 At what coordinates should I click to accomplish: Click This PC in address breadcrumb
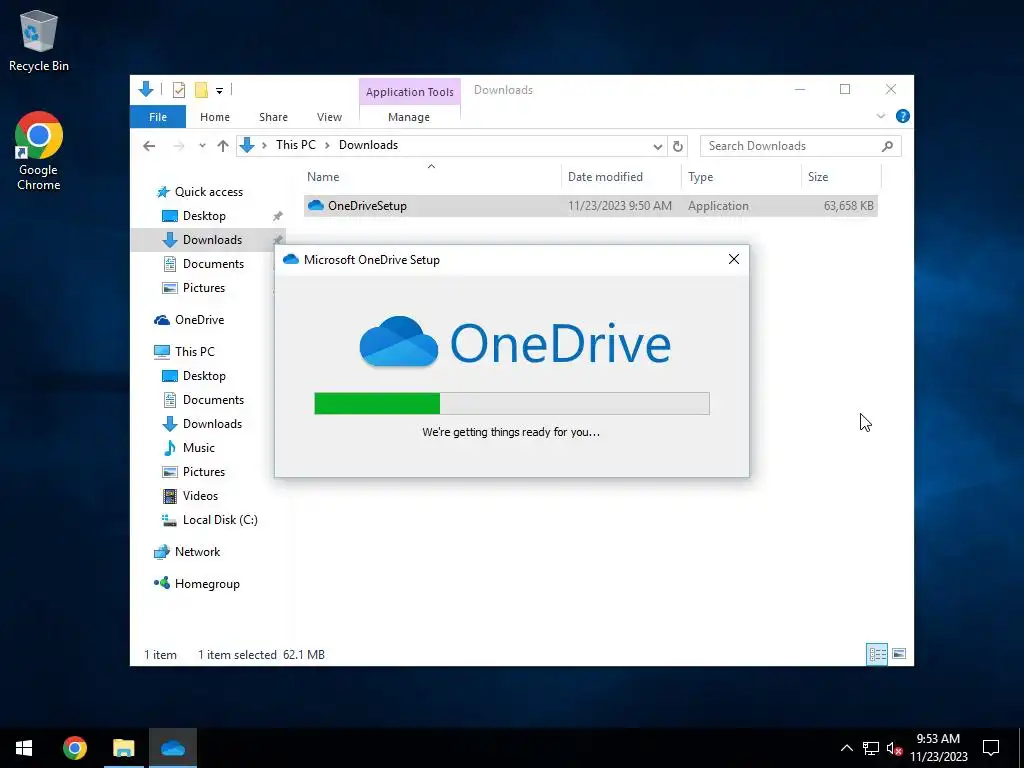295,145
